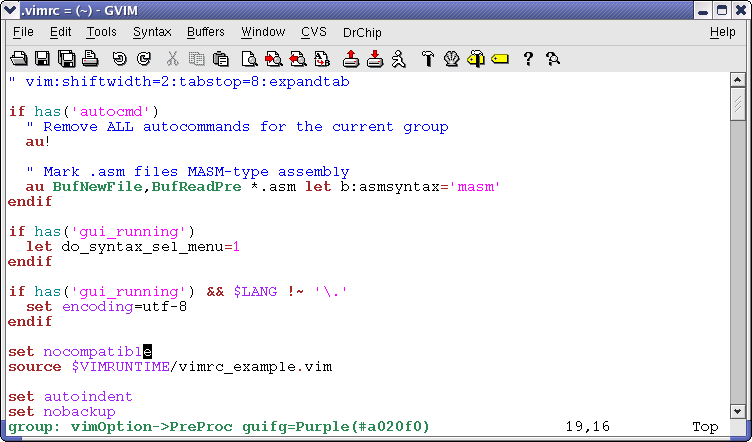
Task: Open the Syntax menu
Action: click(152, 32)
